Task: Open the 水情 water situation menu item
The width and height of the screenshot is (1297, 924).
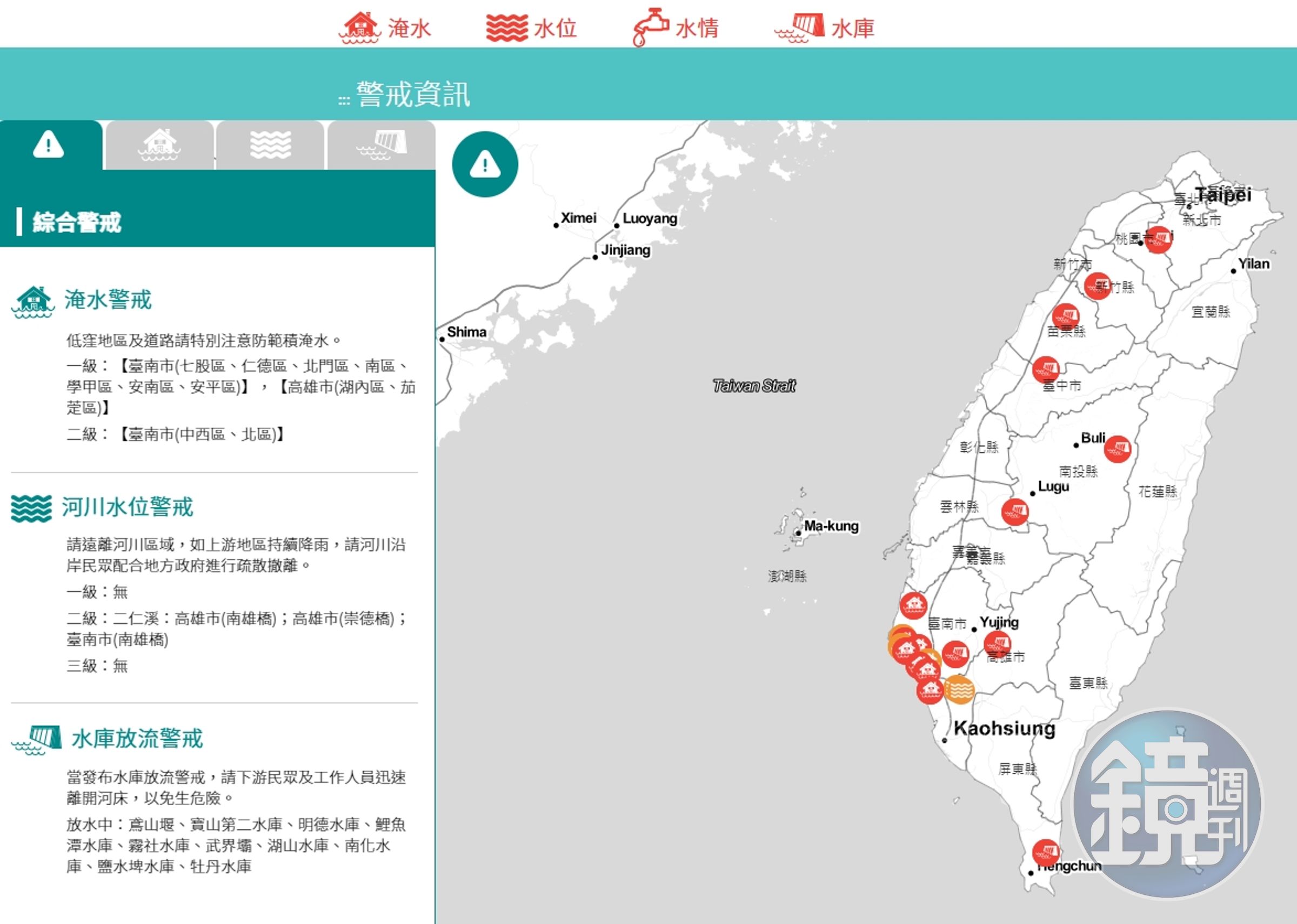Action: coord(676,28)
